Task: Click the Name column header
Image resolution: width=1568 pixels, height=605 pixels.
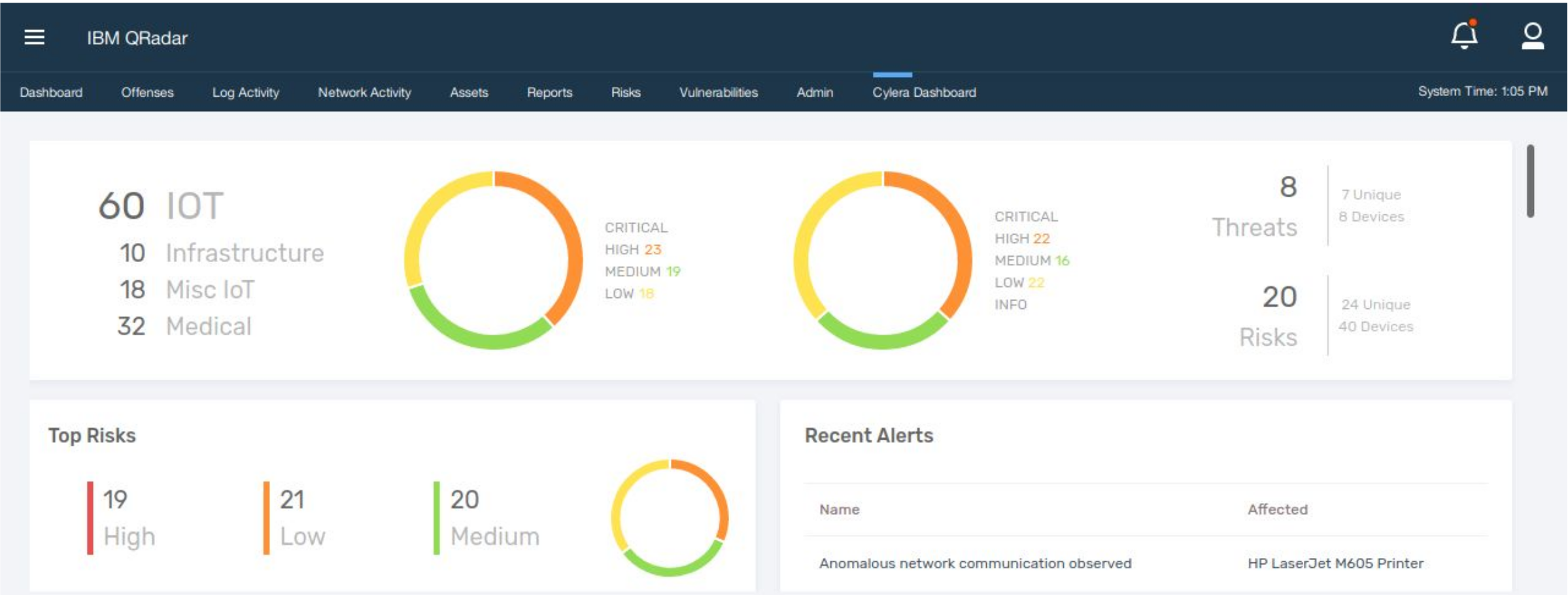Action: (839, 510)
